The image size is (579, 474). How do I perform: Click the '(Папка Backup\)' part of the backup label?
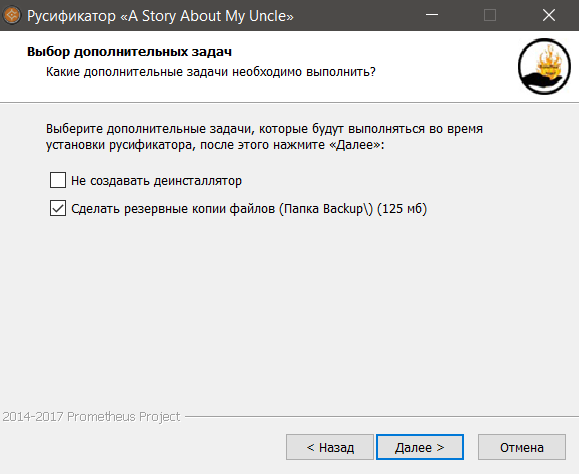(326, 209)
